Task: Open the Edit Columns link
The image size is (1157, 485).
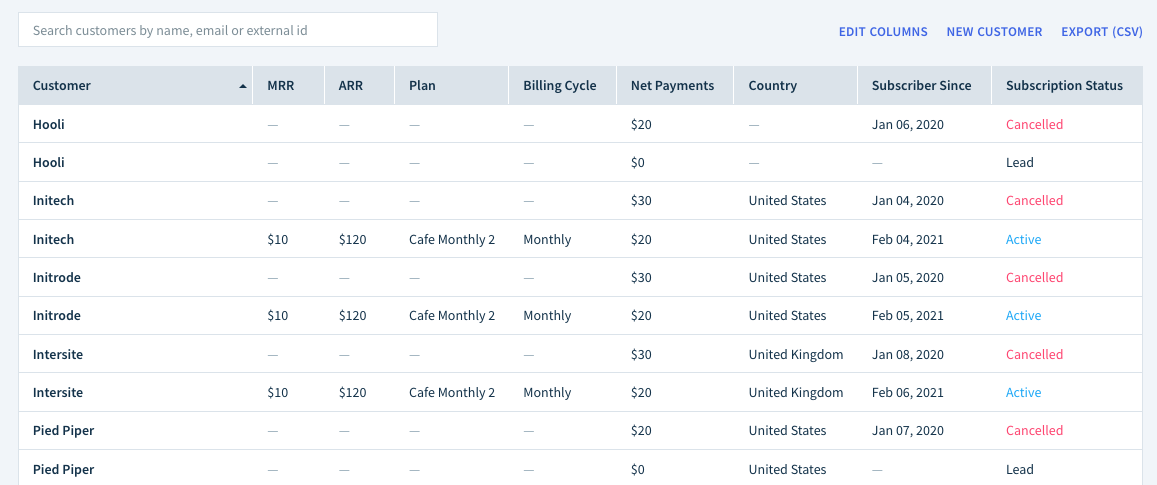Action: (x=883, y=32)
